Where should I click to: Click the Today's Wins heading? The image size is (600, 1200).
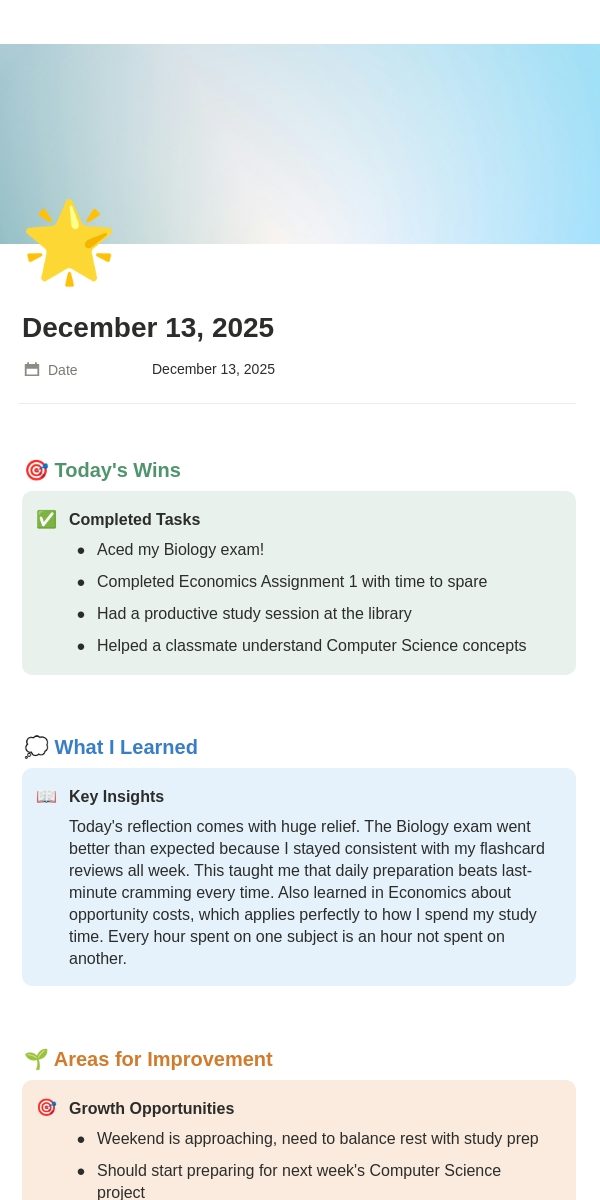(x=117, y=470)
